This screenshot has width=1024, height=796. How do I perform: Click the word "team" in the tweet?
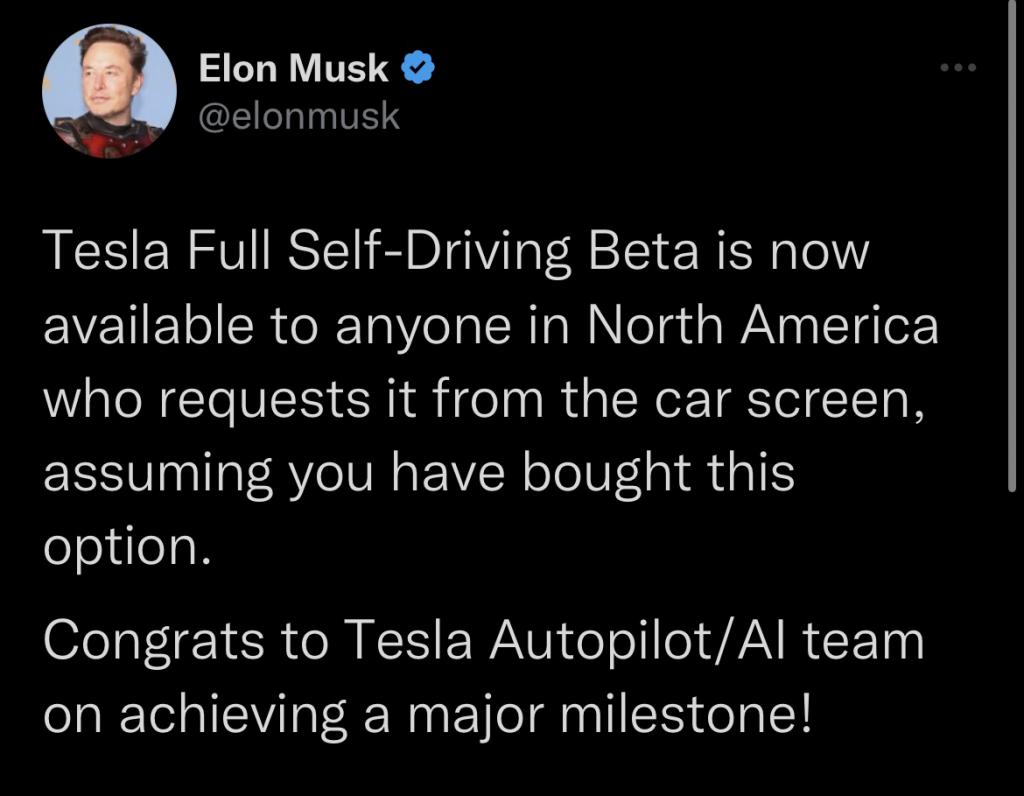point(863,641)
